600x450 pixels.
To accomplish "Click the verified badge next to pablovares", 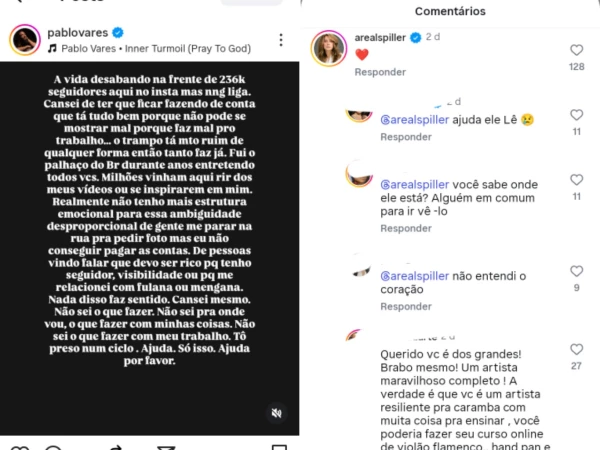I will [118, 33].
